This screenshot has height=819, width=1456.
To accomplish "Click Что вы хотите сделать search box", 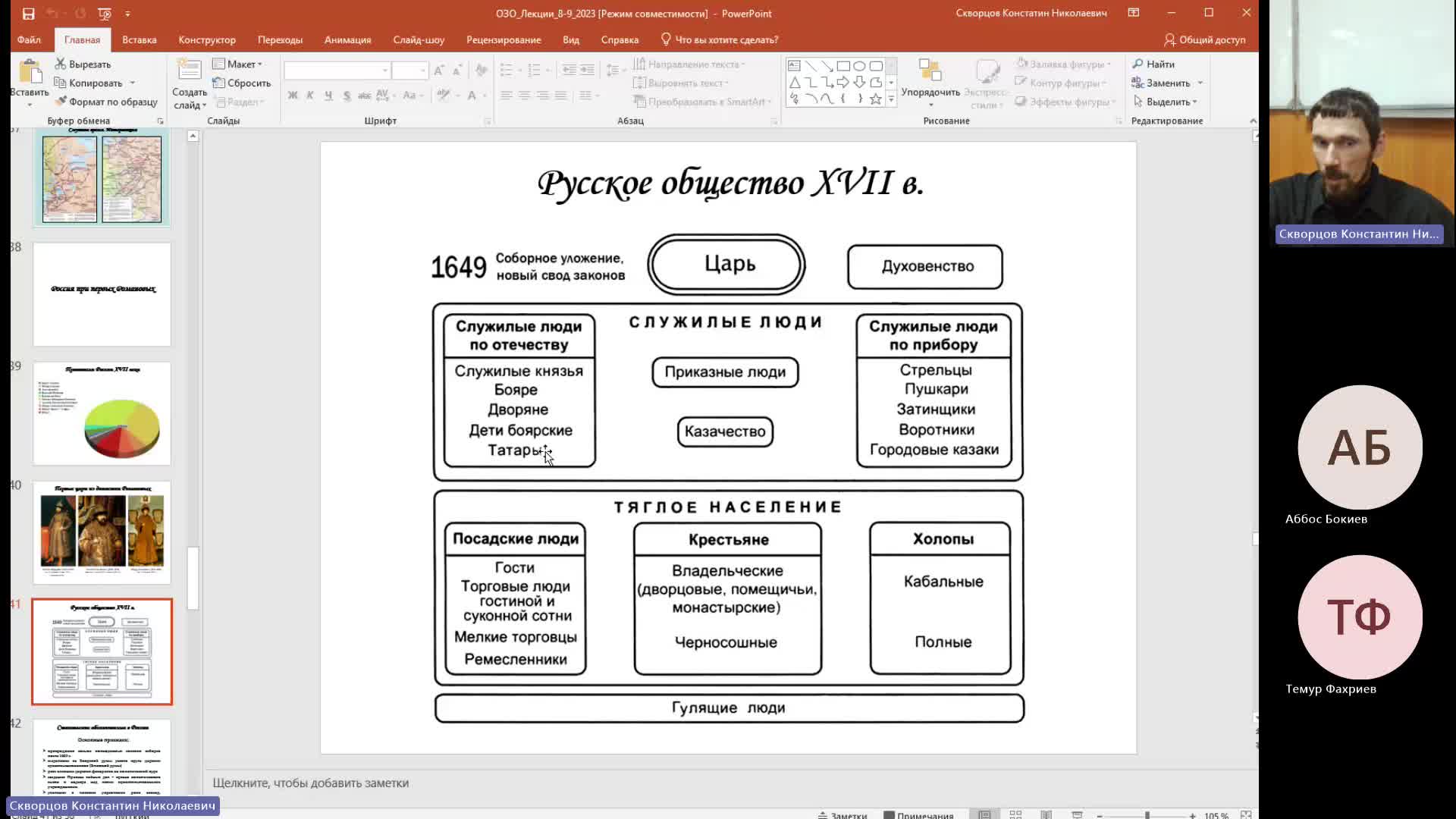I will pyautogui.click(x=720, y=39).
